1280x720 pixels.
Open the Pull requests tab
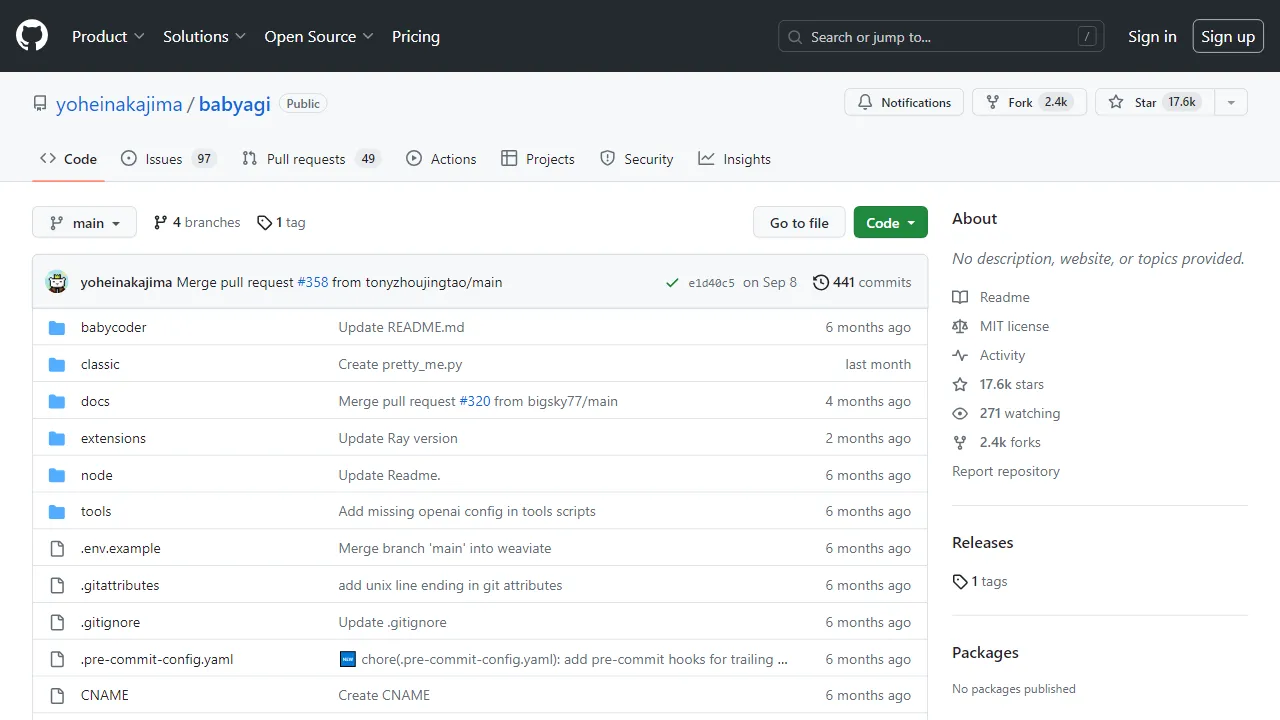(x=311, y=159)
